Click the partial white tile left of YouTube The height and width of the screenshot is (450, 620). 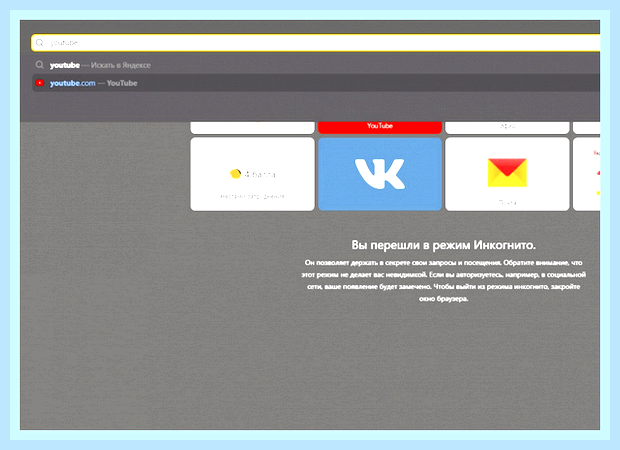coord(252,127)
